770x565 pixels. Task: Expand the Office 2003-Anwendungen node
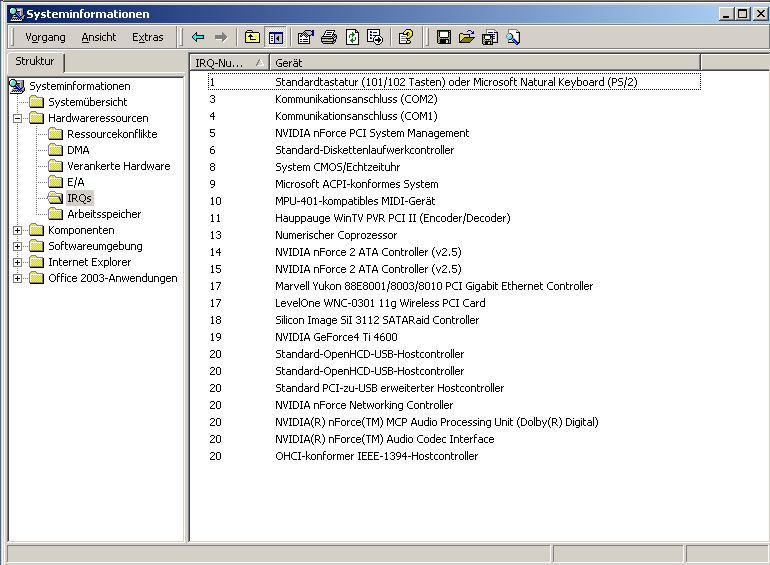[18, 278]
